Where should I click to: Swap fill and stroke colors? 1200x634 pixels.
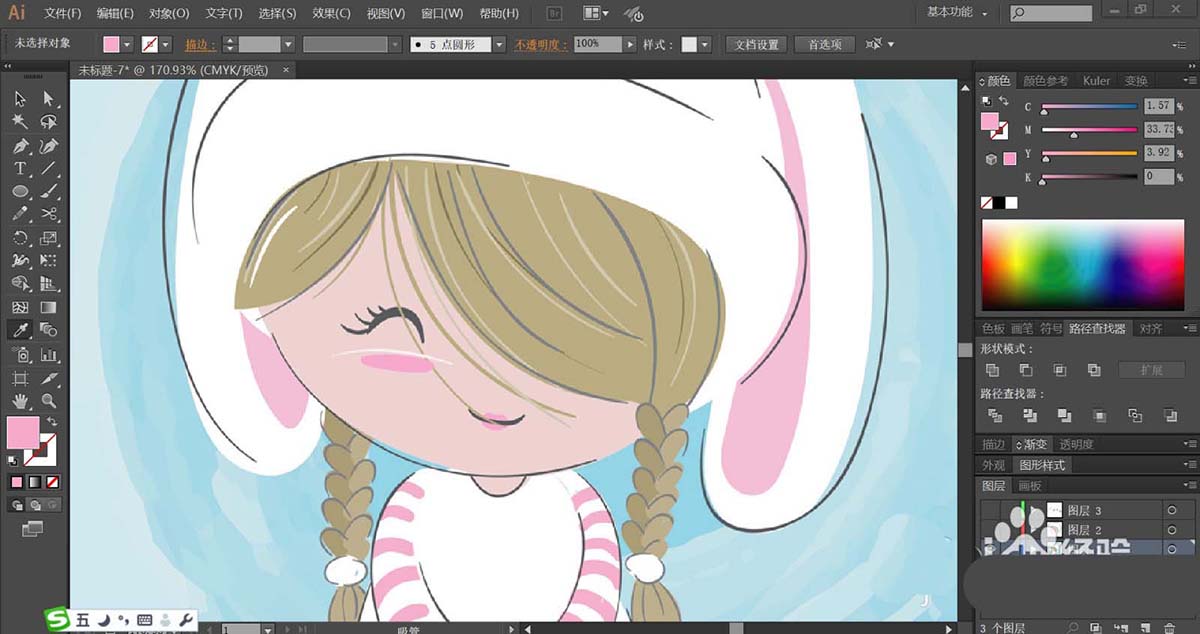pos(51,422)
